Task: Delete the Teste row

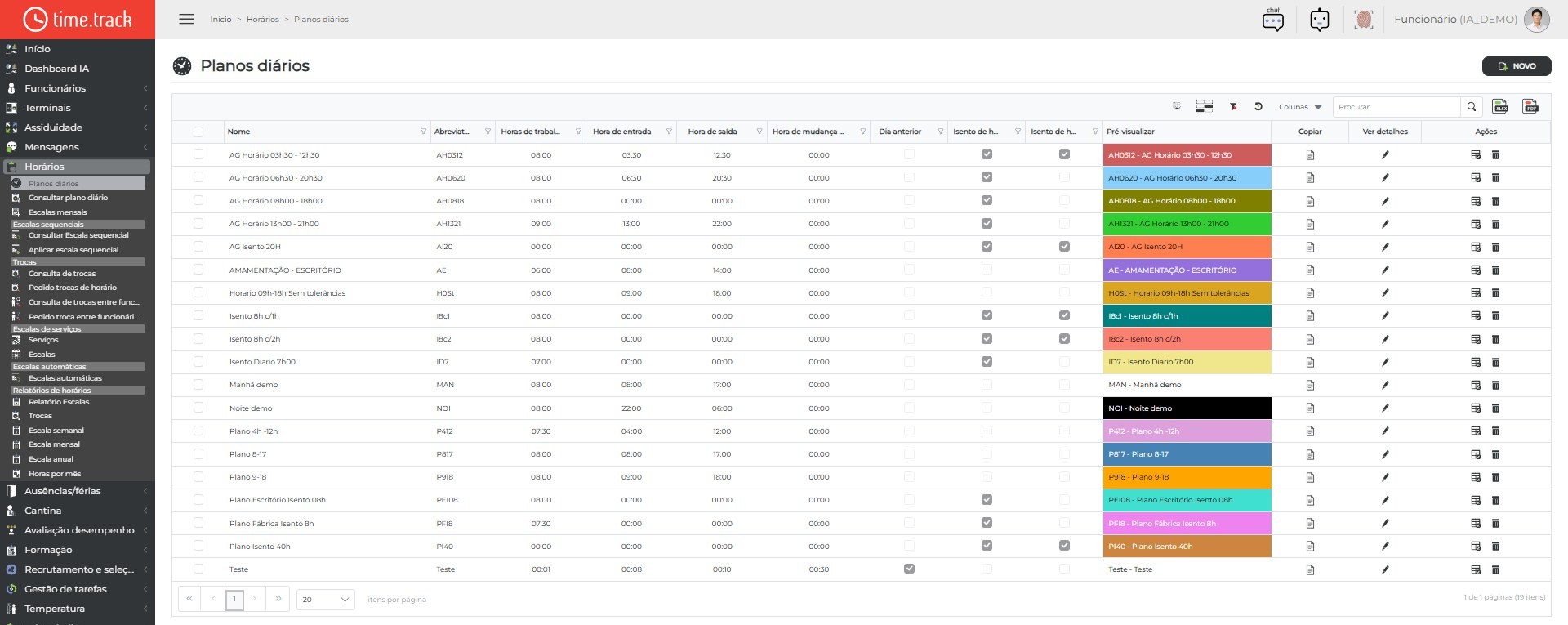Action: pyautogui.click(x=1495, y=569)
